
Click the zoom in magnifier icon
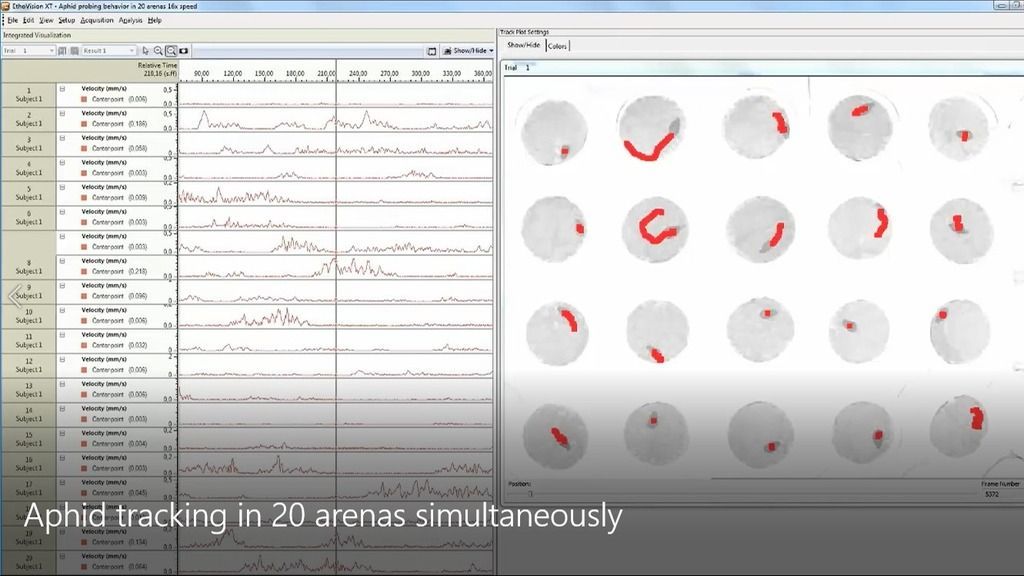pyautogui.click(x=158, y=50)
